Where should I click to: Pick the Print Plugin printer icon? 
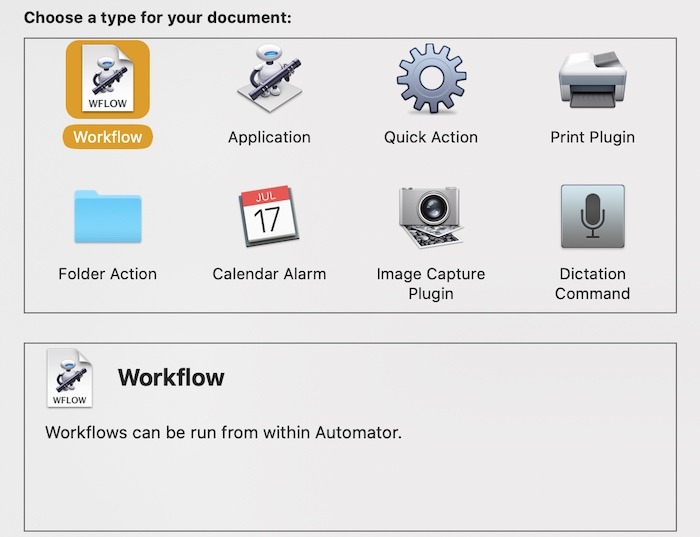(x=593, y=79)
